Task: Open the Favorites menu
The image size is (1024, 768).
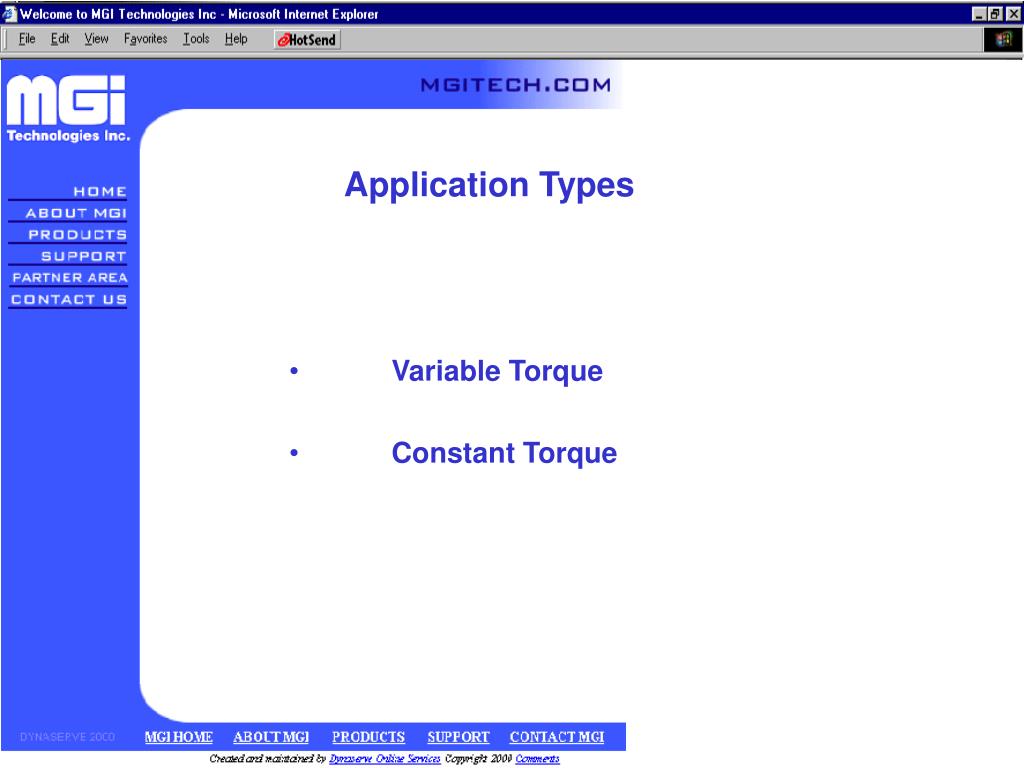Action: coord(146,39)
